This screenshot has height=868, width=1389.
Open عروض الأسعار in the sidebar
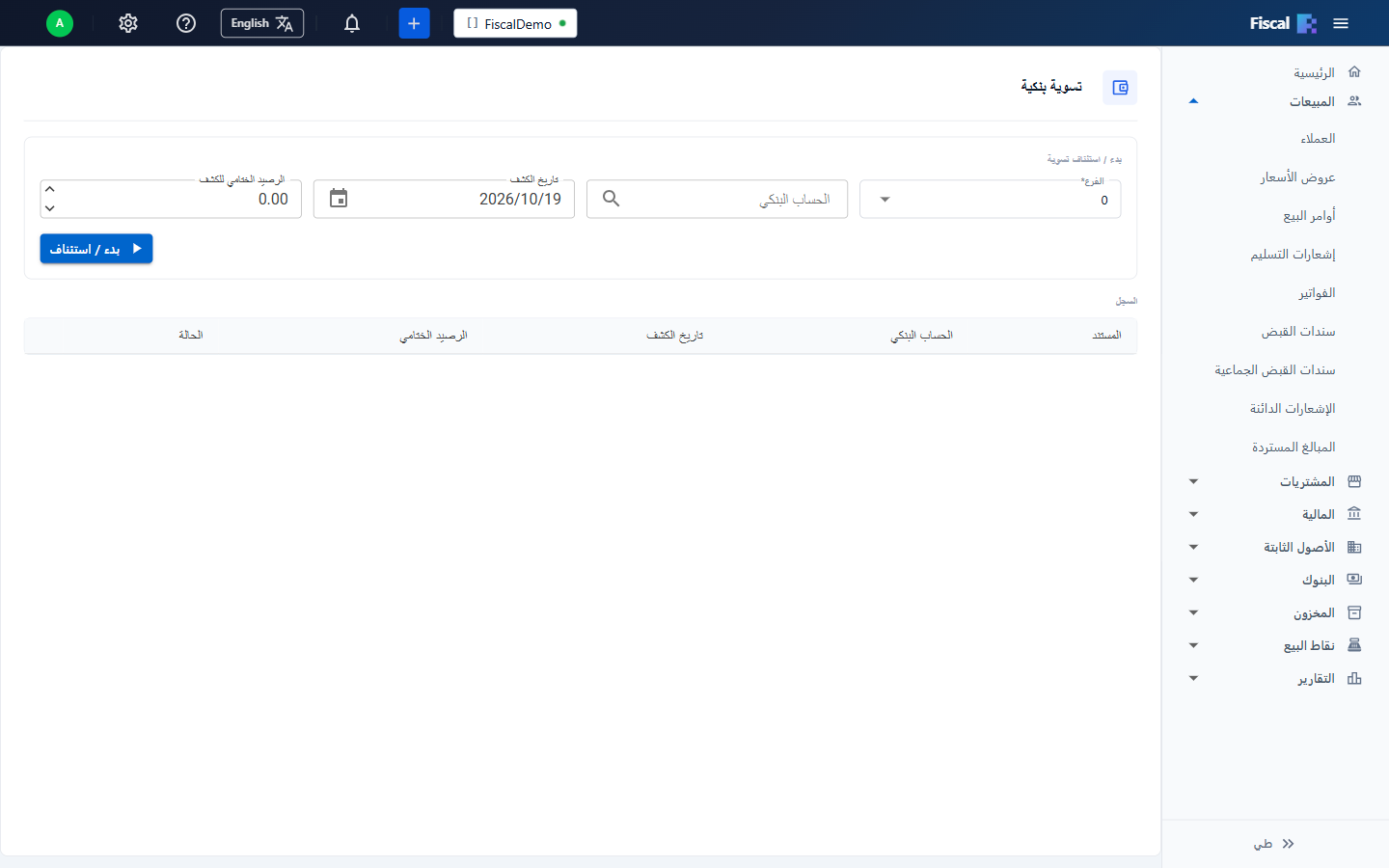point(1297,177)
